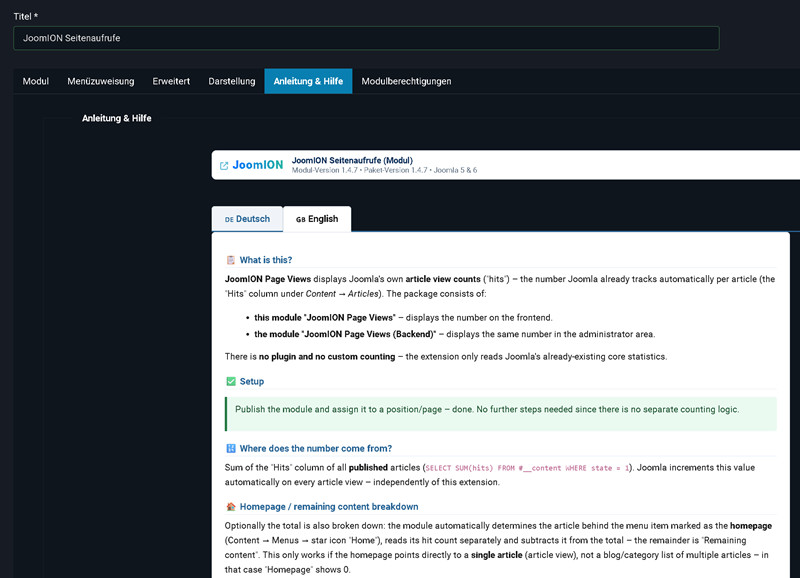Go to the Modulberechtigungen tab

(x=406, y=81)
